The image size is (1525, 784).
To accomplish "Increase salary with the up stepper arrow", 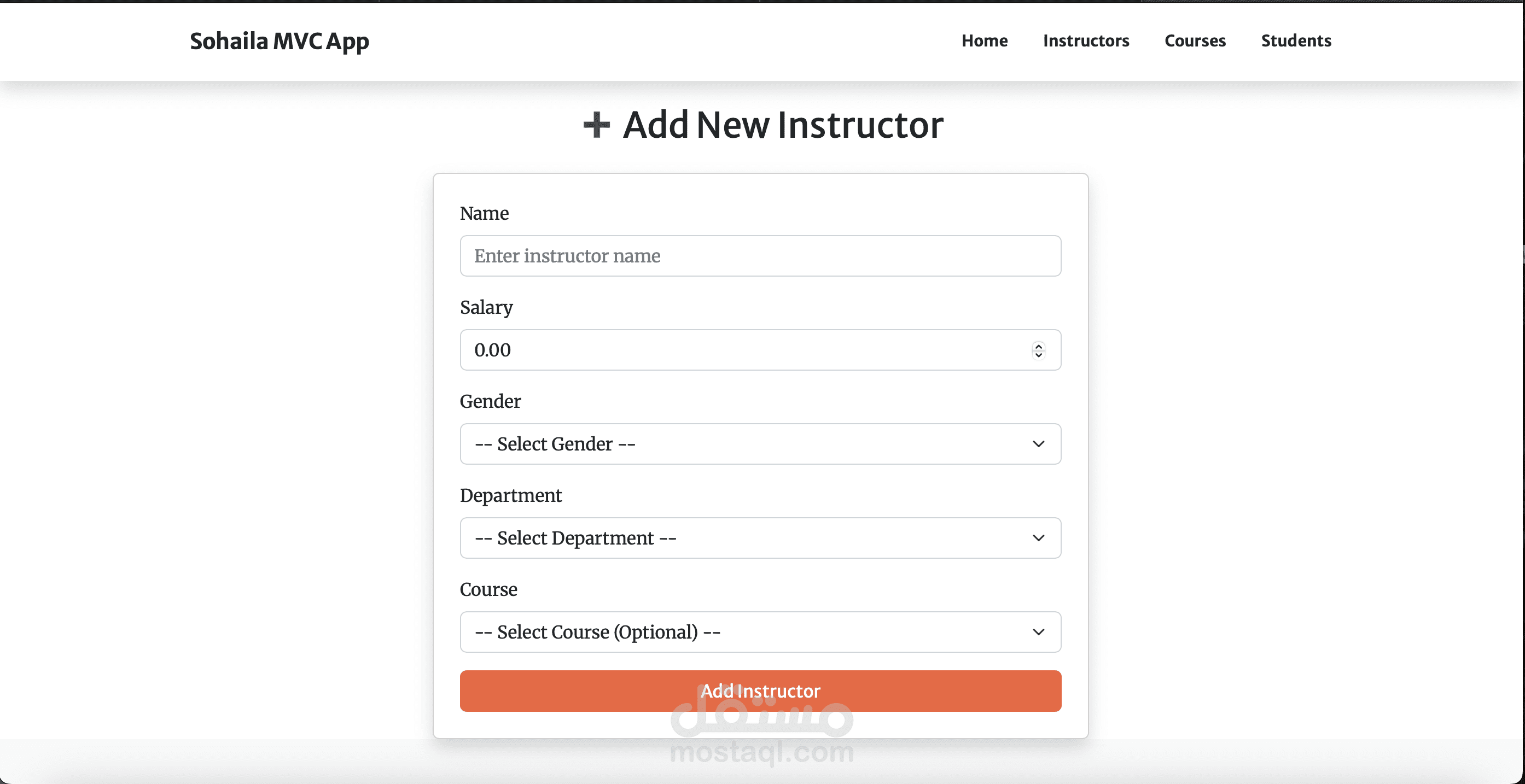I will (x=1038, y=346).
